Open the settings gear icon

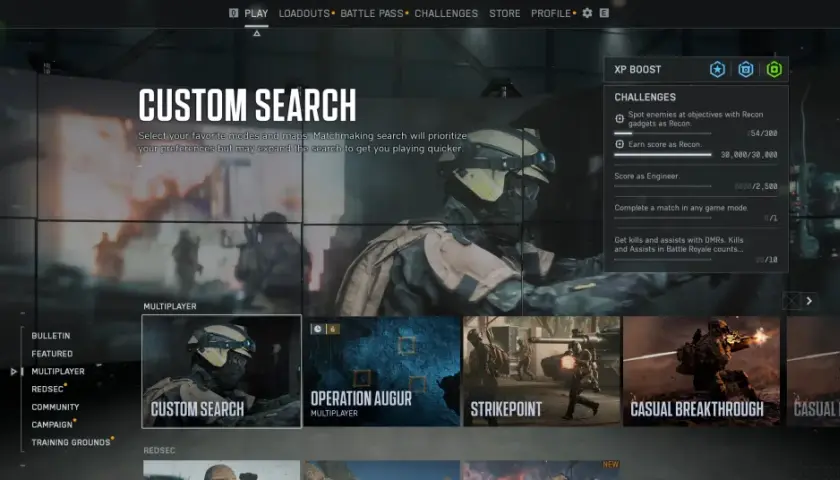pos(587,13)
